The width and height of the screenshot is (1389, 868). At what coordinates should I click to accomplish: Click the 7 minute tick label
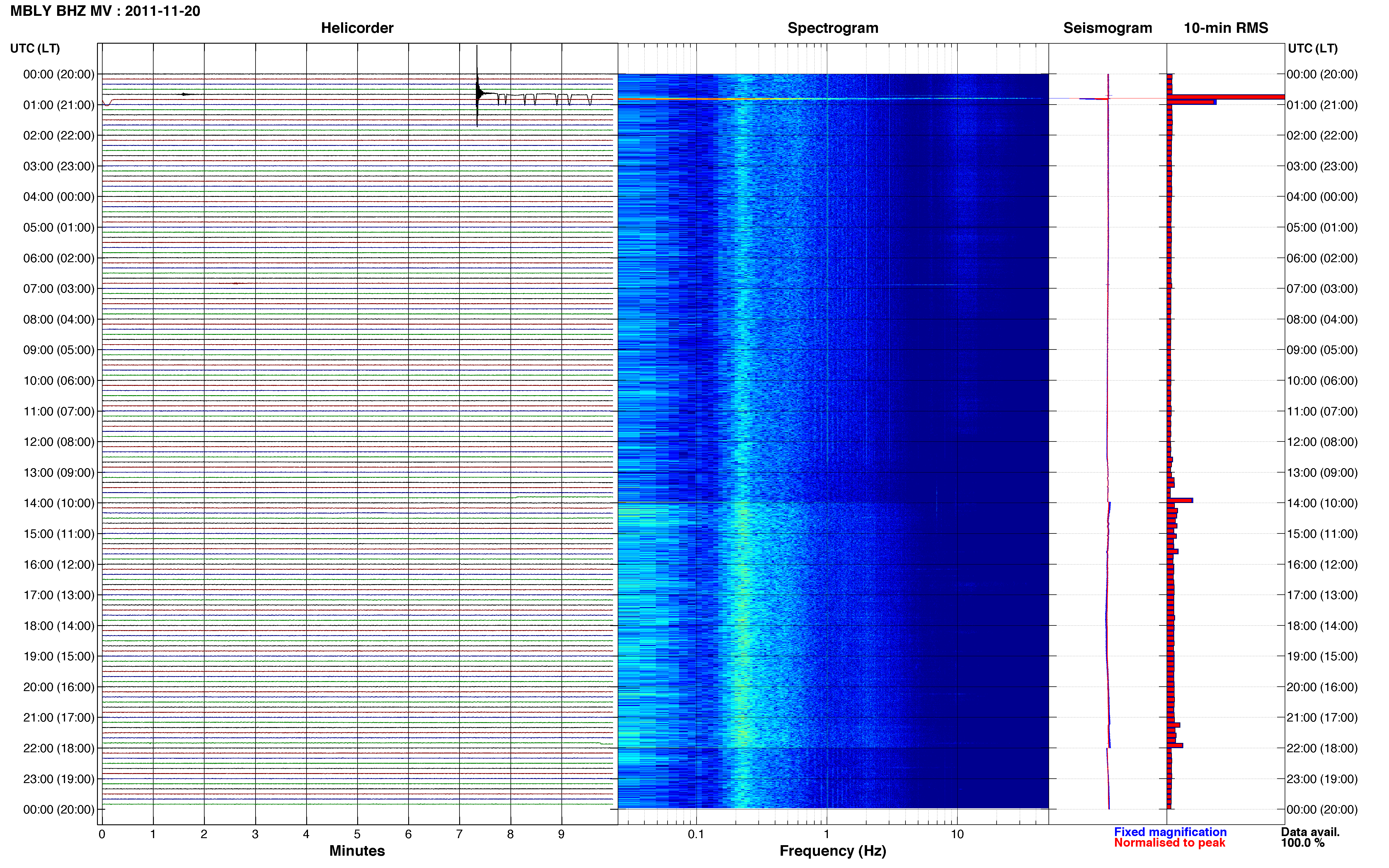click(459, 834)
